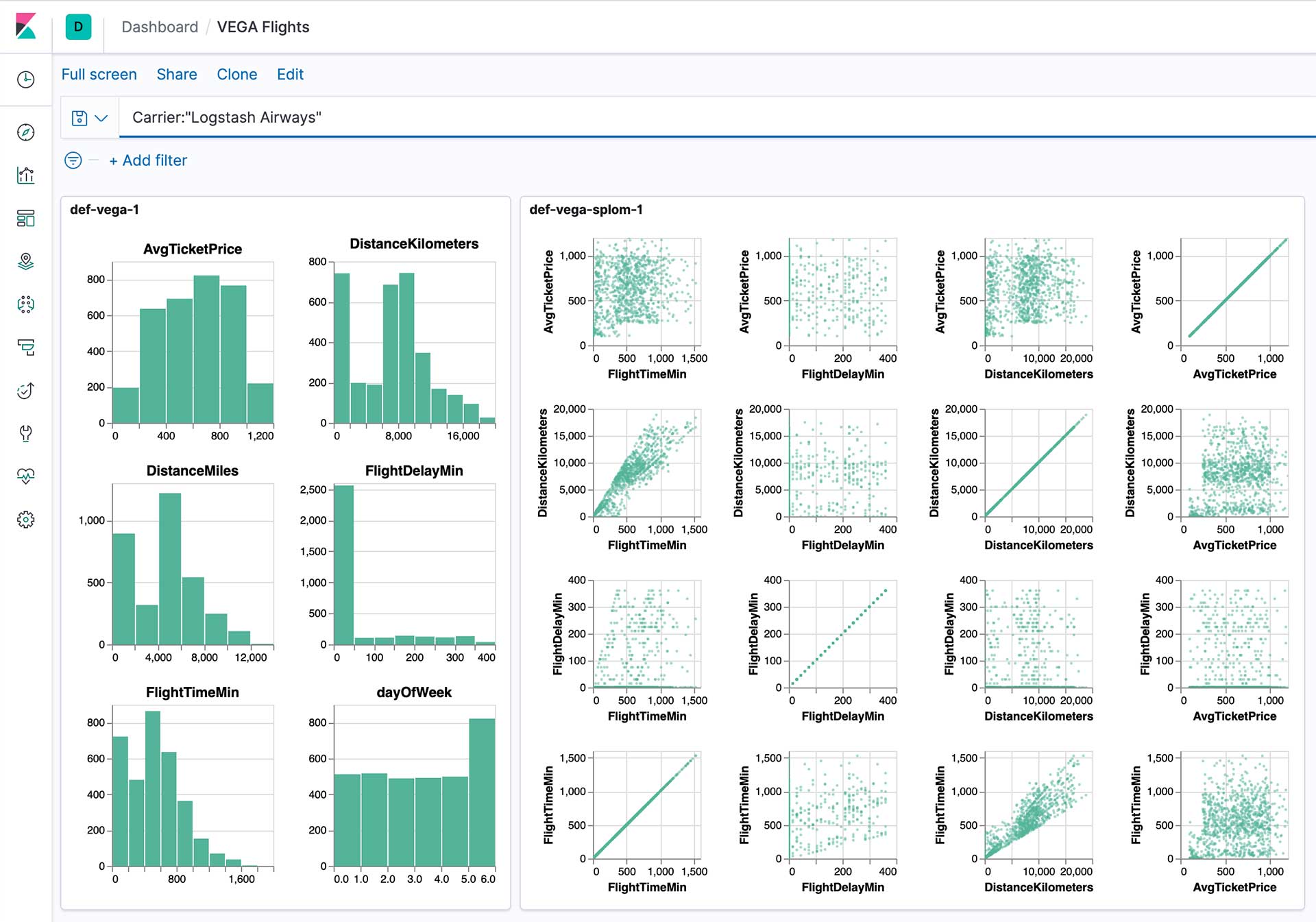The height and width of the screenshot is (922, 1316).
Task: Click the Clone link
Action: coord(236,74)
